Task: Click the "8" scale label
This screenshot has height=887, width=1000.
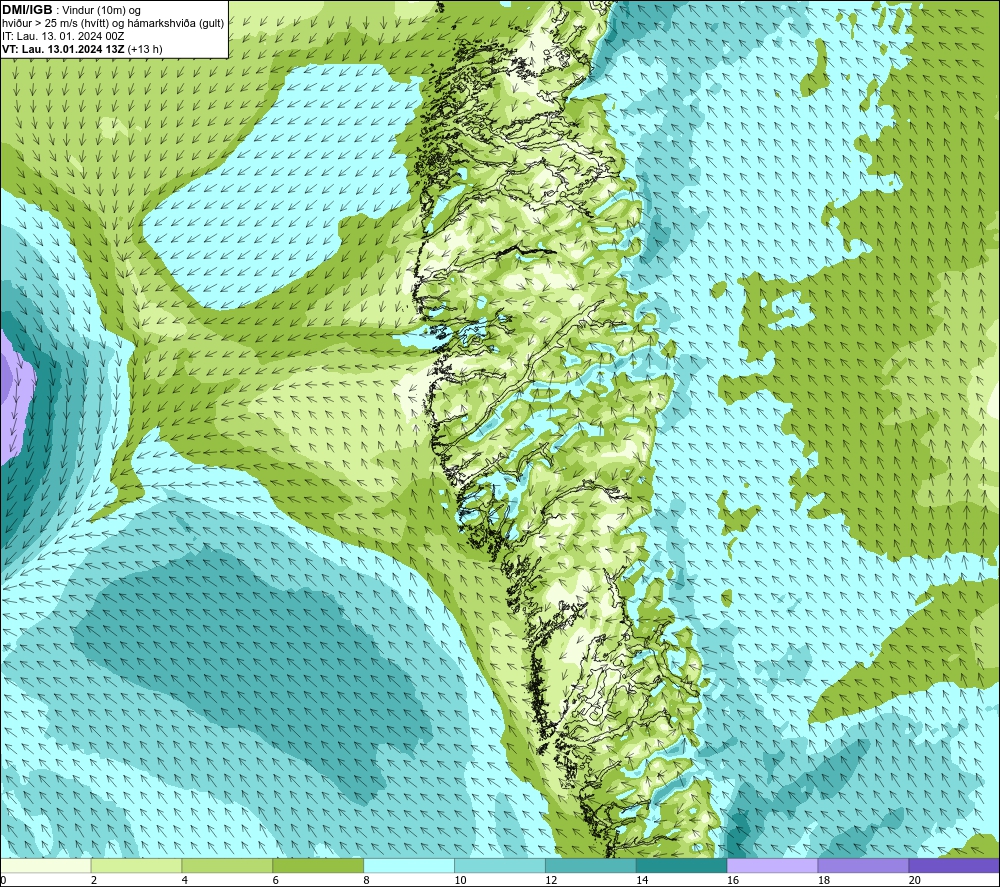Action: coord(366,880)
